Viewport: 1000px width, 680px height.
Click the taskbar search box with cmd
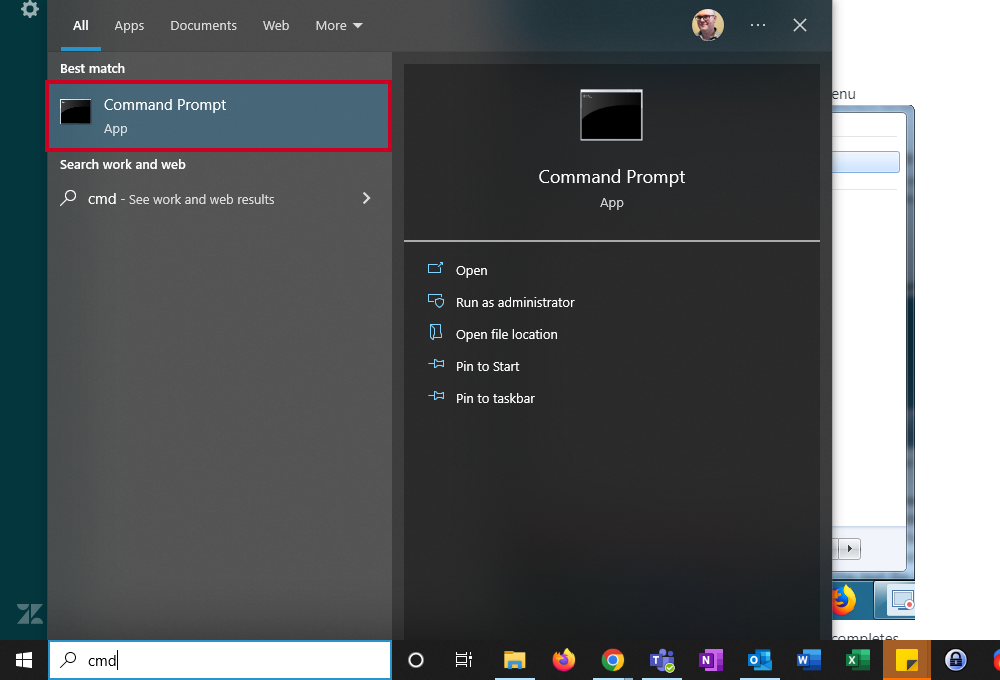pyautogui.click(x=220, y=660)
